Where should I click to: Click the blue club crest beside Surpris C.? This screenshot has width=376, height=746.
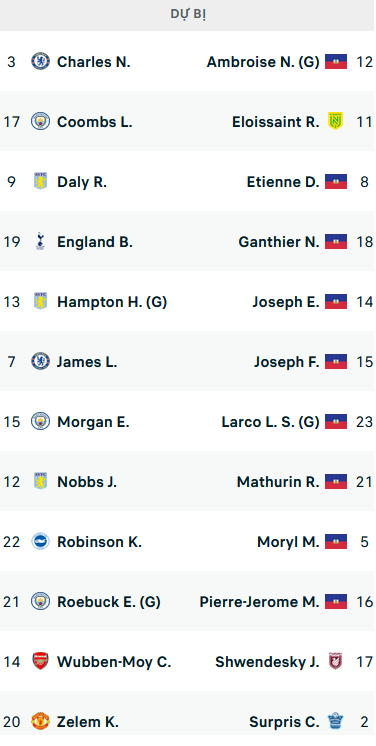[x=336, y=721]
